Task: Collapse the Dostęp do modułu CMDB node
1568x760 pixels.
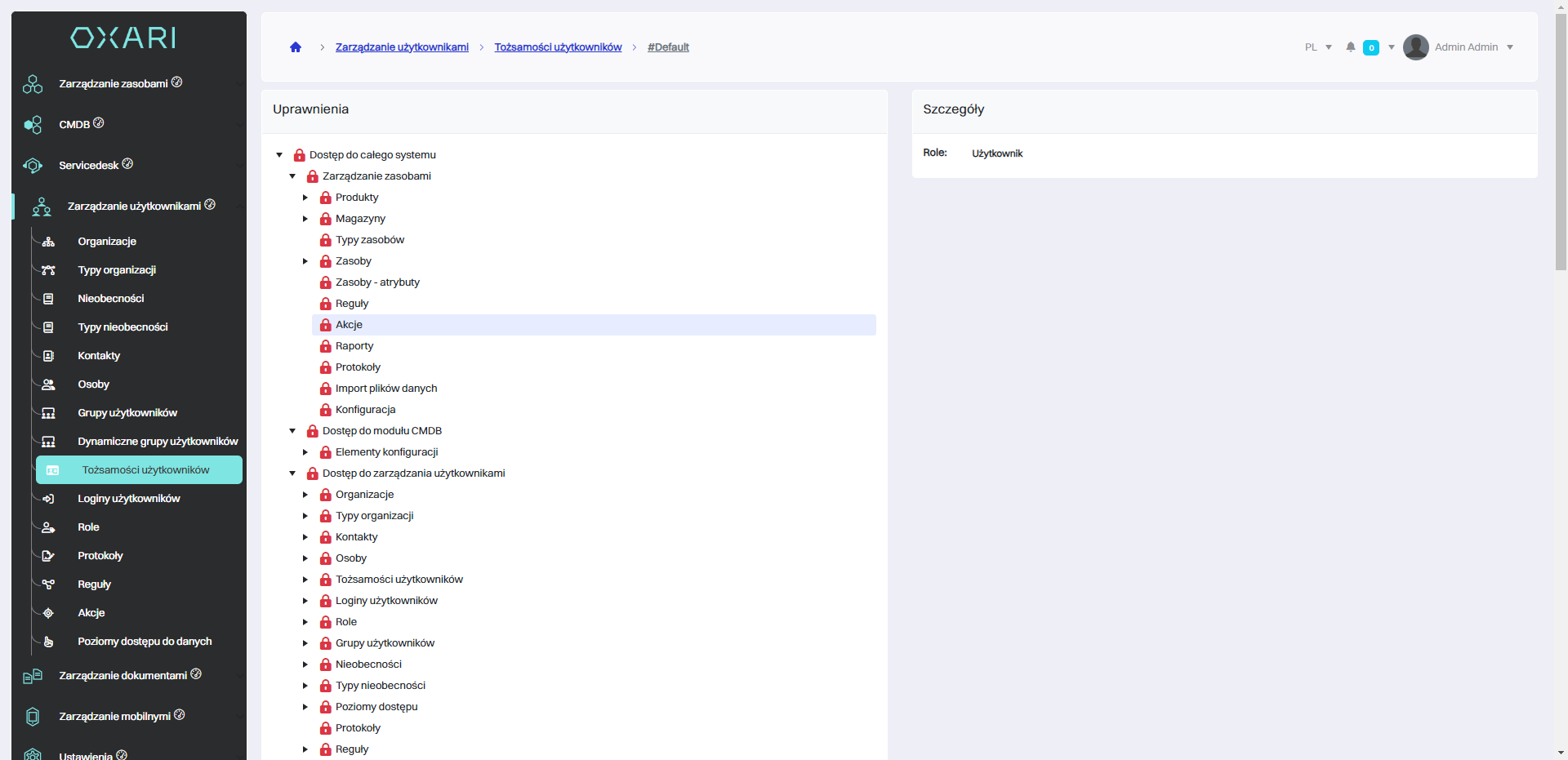Action: click(292, 431)
